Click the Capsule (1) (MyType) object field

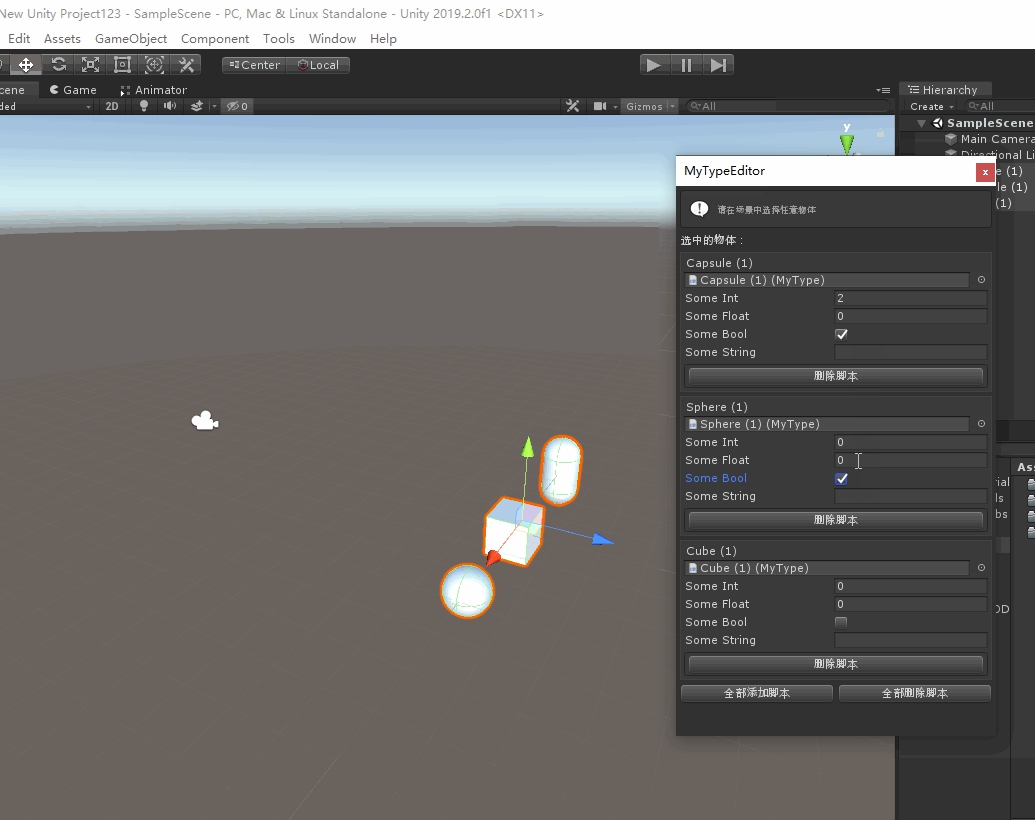click(x=827, y=280)
